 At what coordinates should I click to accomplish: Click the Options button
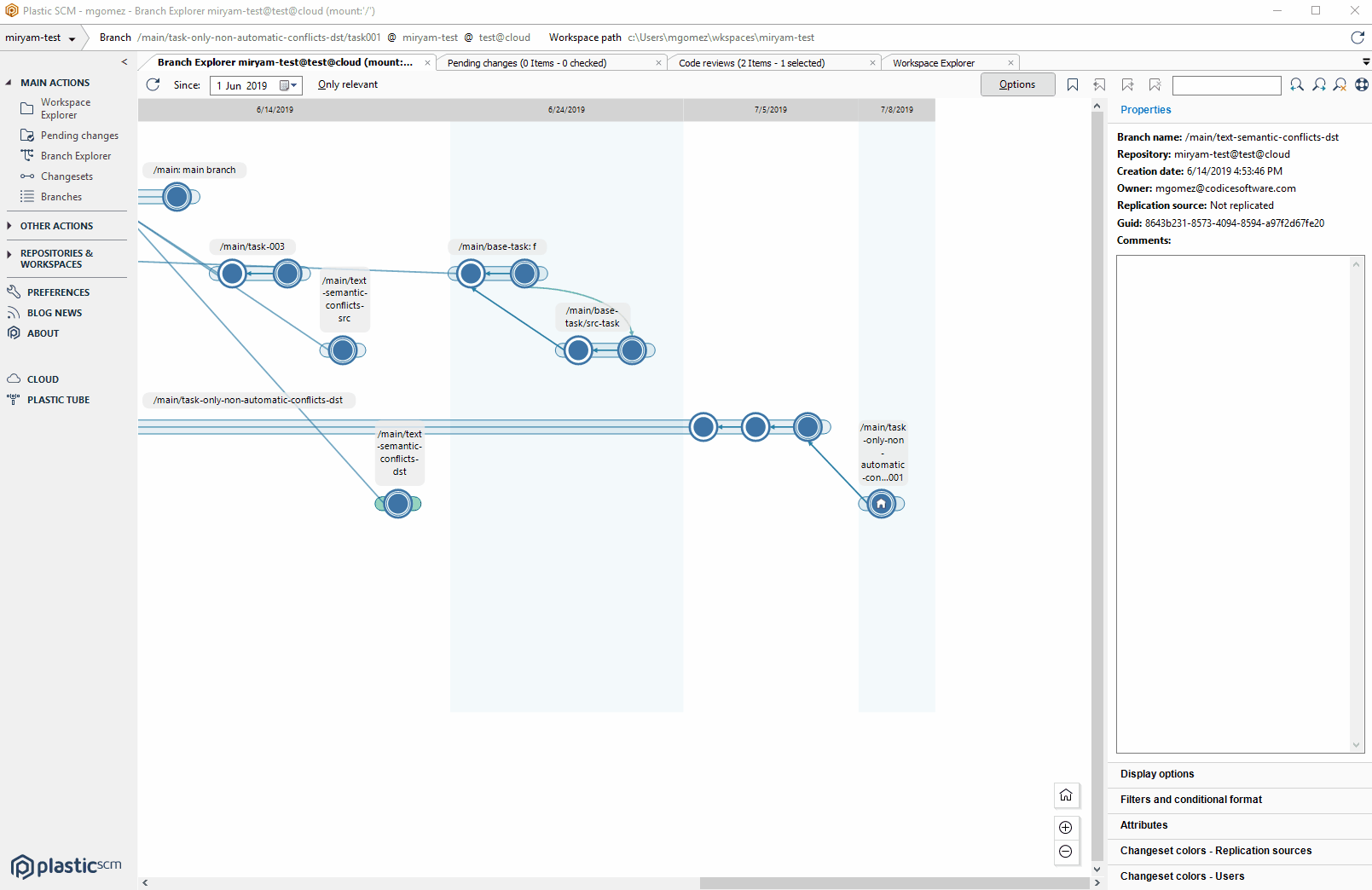1017,84
